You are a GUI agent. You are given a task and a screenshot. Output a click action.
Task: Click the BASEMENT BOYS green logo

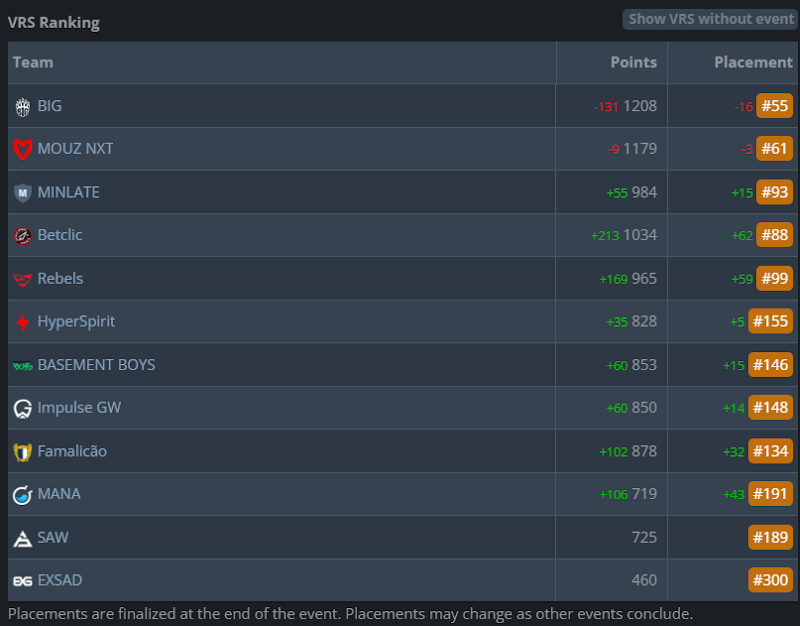[22, 366]
